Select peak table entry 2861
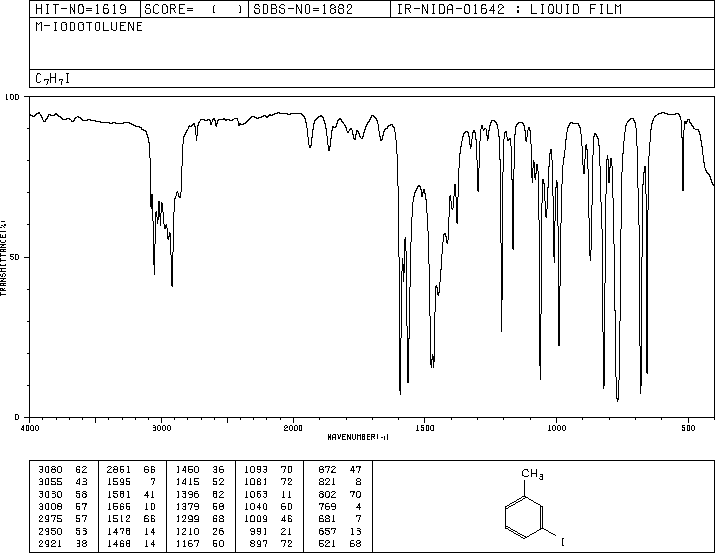Screen dimensions: 715x553 pyautogui.click(x=119, y=470)
